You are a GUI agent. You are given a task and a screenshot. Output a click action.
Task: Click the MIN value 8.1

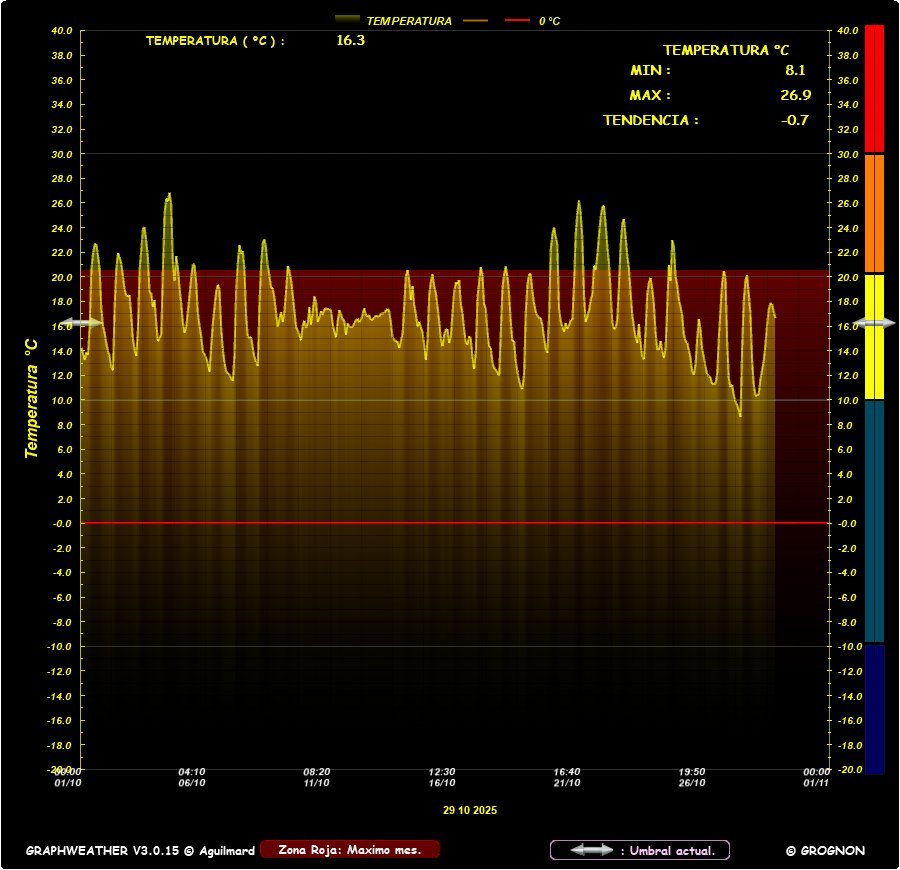pyautogui.click(x=795, y=71)
